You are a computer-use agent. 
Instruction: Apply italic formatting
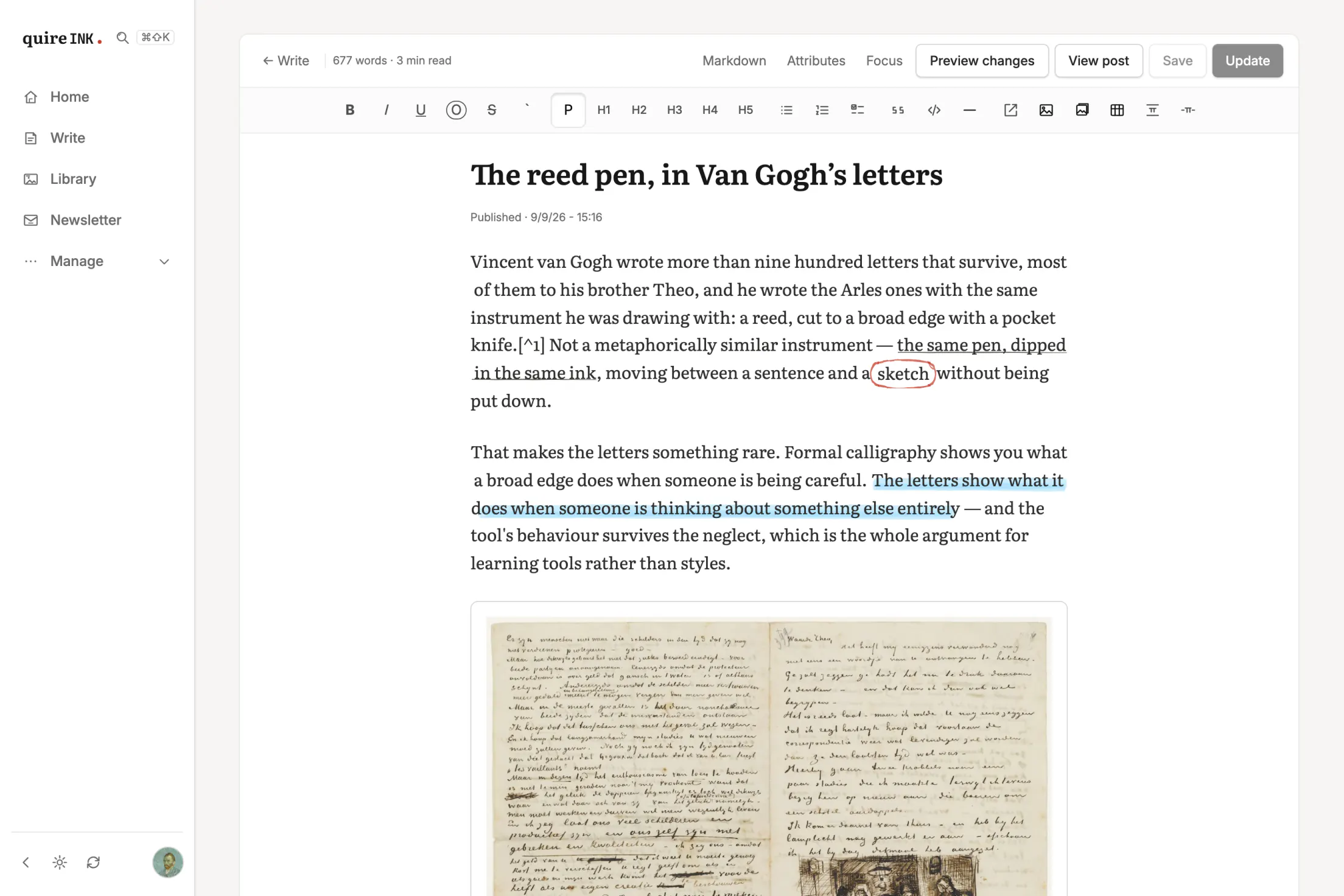pyautogui.click(x=385, y=110)
